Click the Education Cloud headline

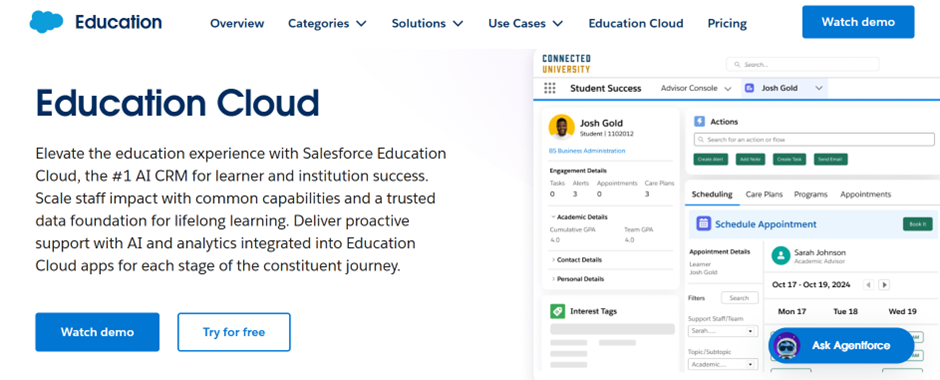click(x=177, y=102)
